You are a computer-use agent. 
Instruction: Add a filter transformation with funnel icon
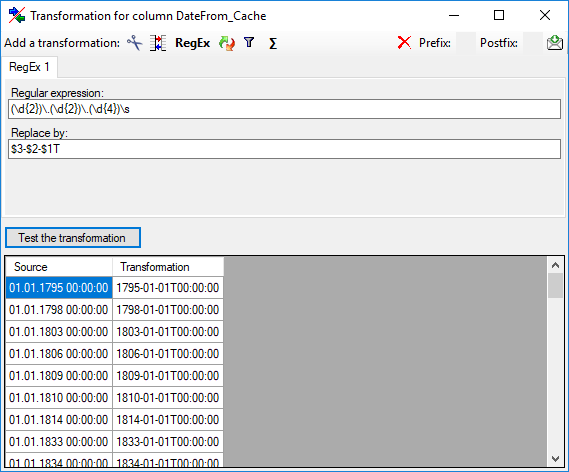(249, 42)
